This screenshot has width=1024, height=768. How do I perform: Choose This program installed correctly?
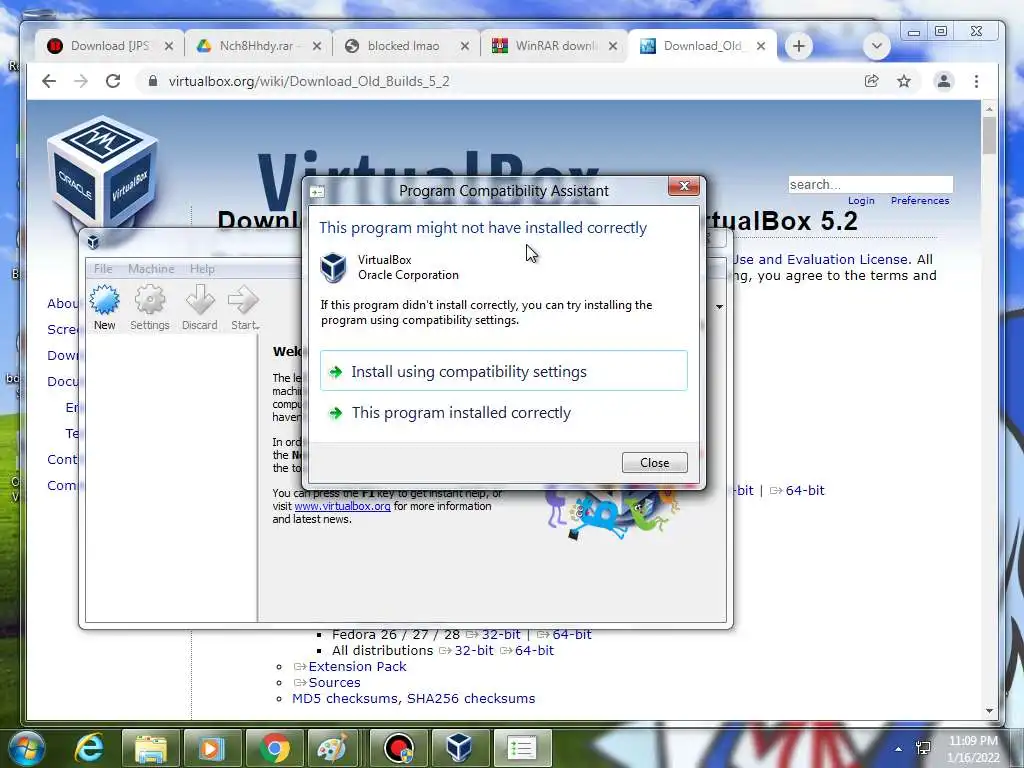pos(504,413)
